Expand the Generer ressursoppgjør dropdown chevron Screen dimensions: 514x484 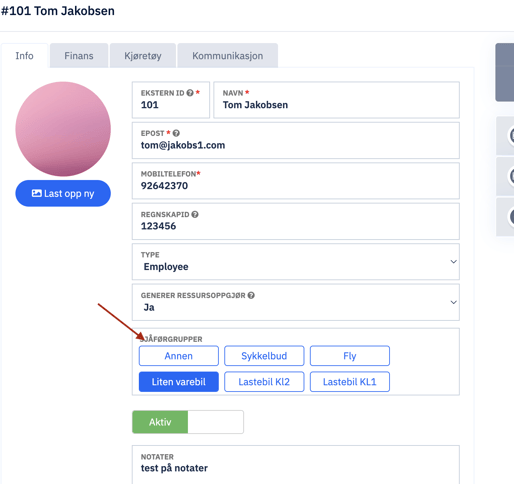[x=453, y=302]
